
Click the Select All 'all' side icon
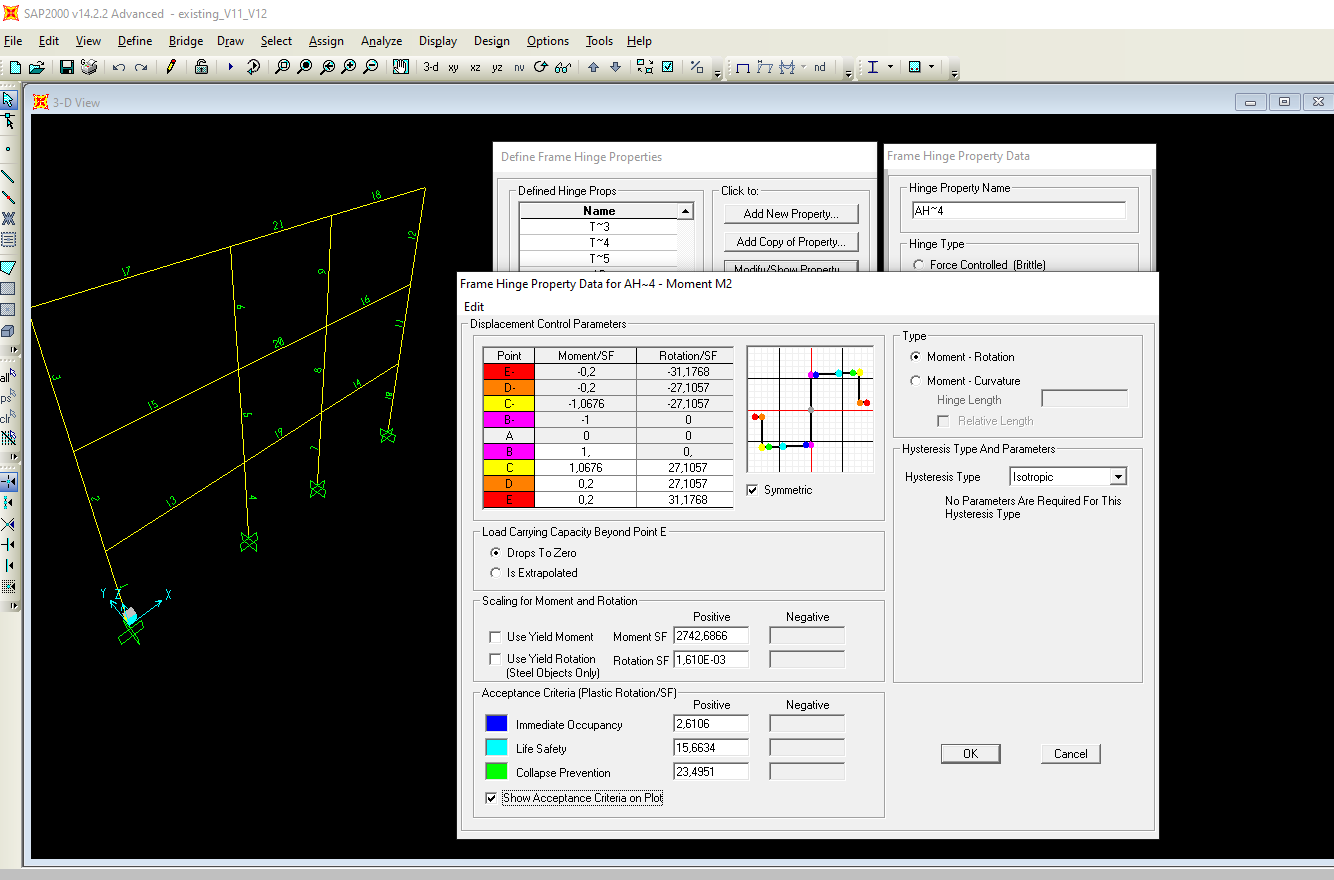[x=6, y=377]
